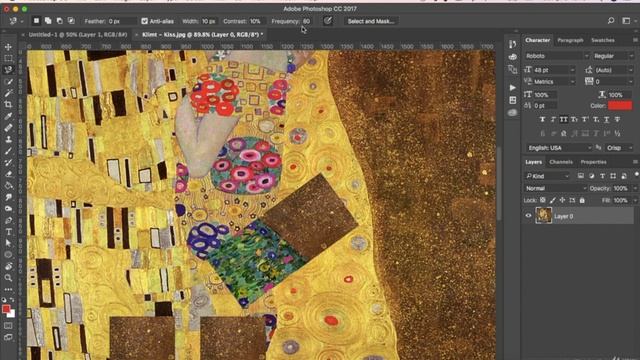Open the Actions play-icon panel
Viewport: 640px width, 360px height.
[x=513, y=87]
